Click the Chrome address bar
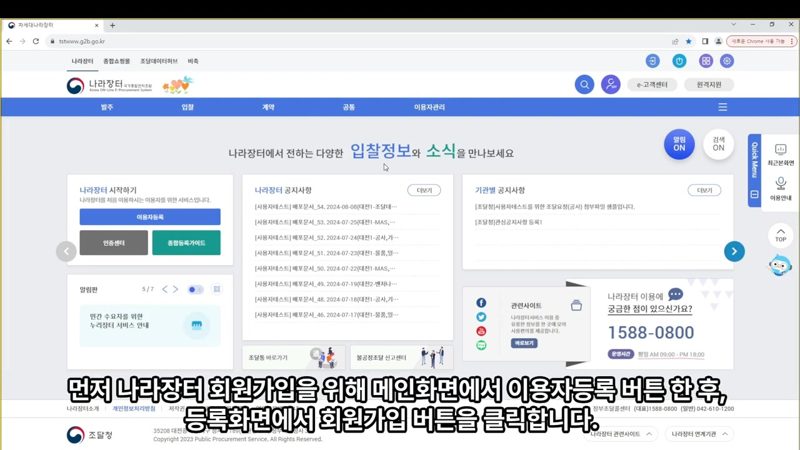 point(357,41)
